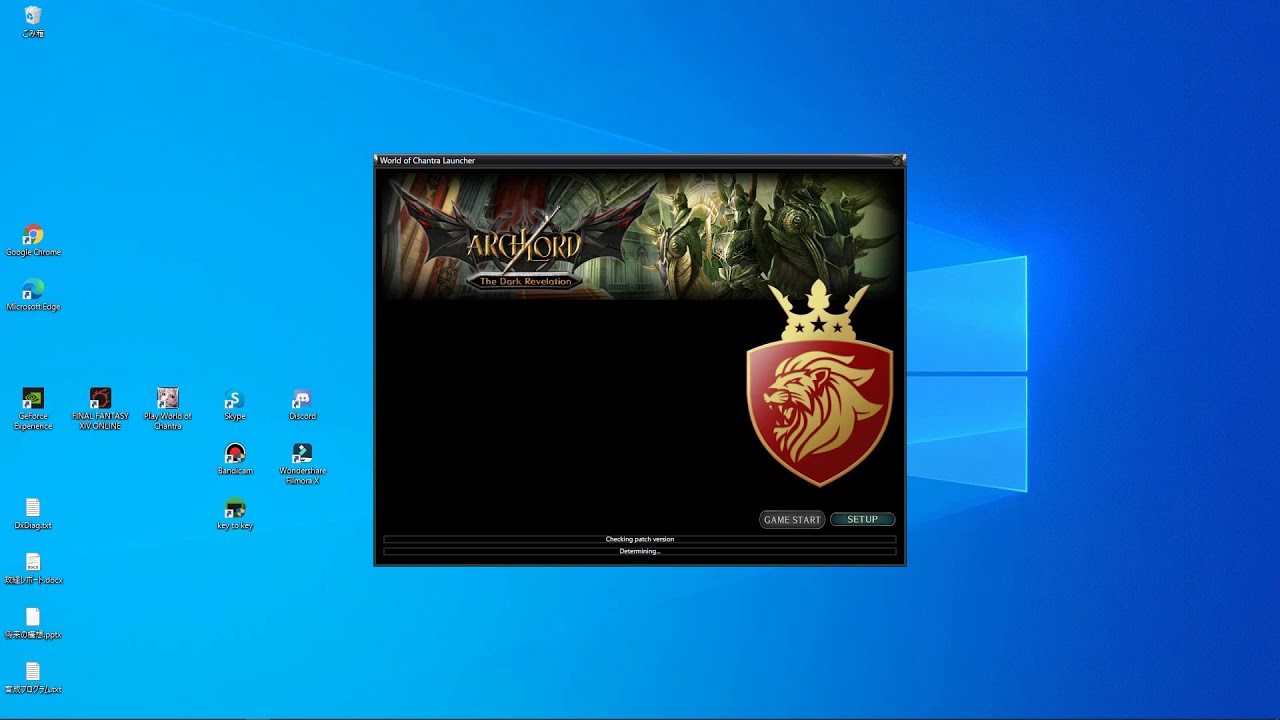Click the Bandicam desktop icon
Screen dimensions: 1280x720
pyautogui.click(x=235, y=459)
